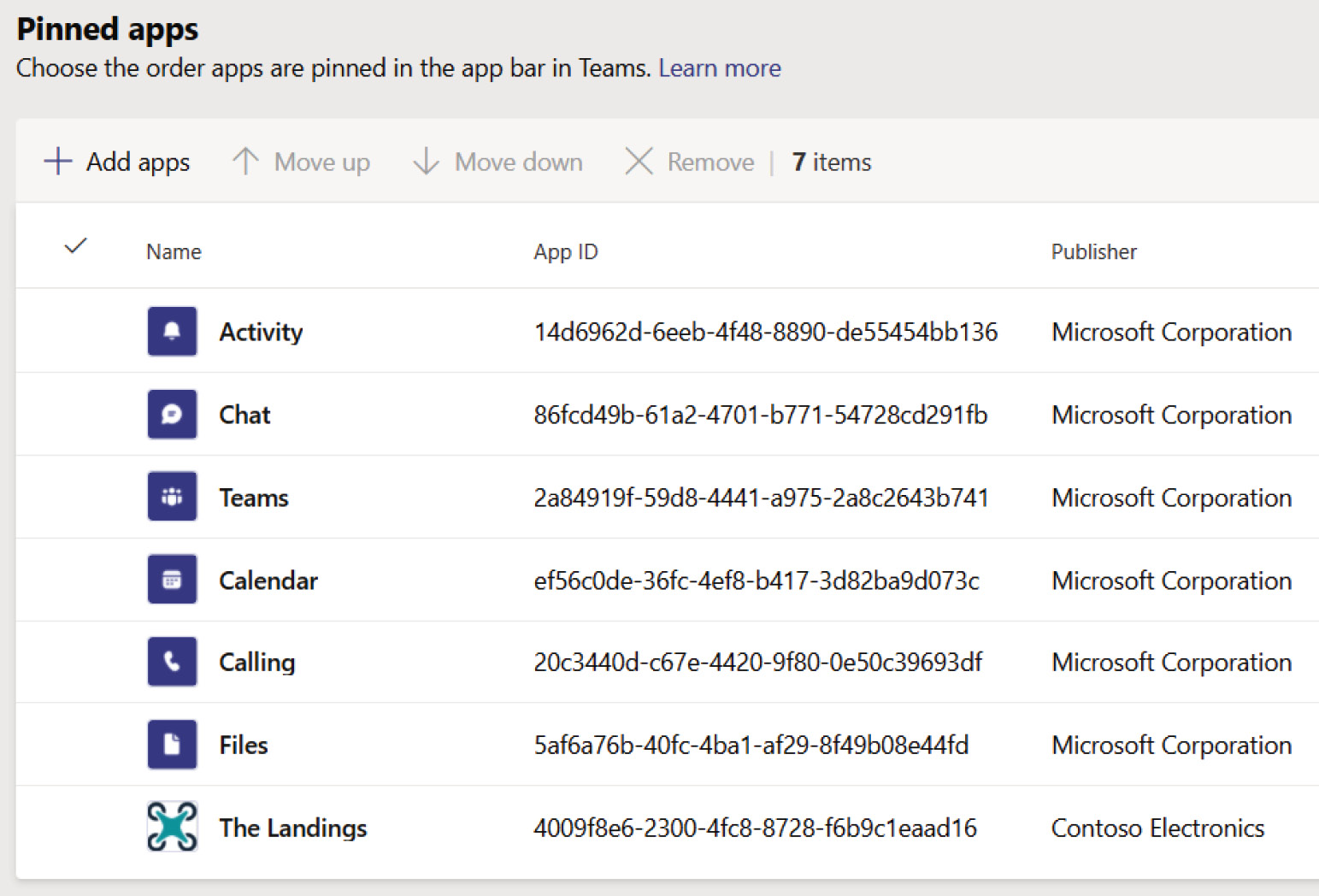Select the Activity app name
This screenshot has width=1319, height=896.
coord(261,332)
